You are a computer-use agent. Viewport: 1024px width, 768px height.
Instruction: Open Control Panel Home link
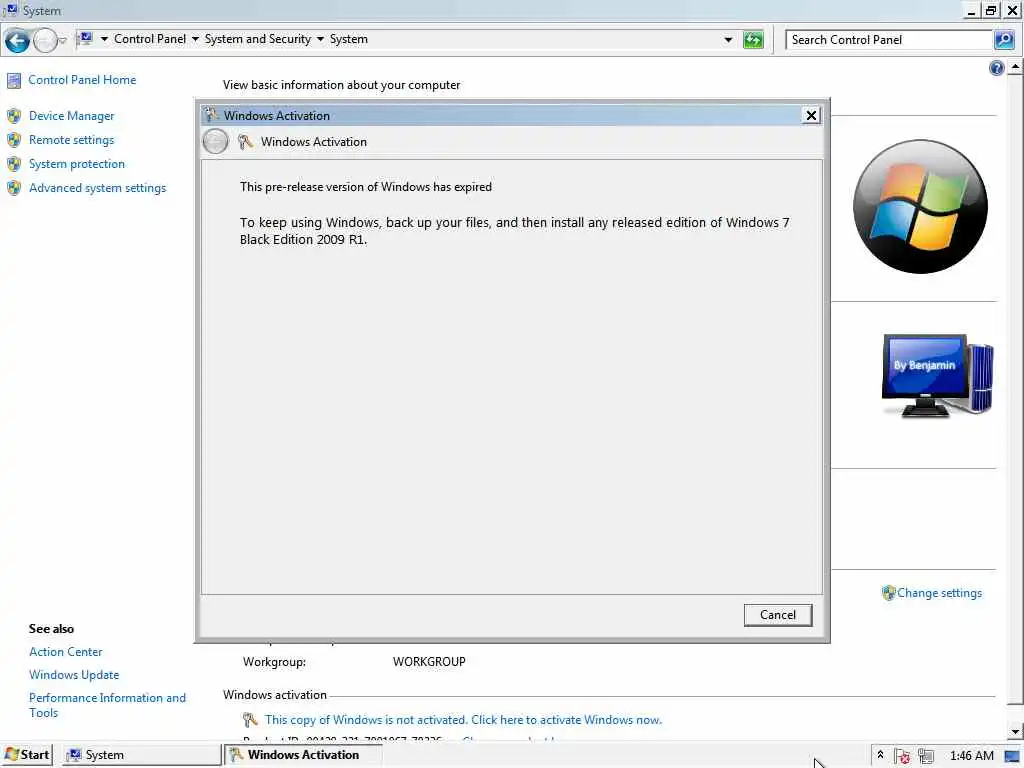pyautogui.click(x=82, y=80)
